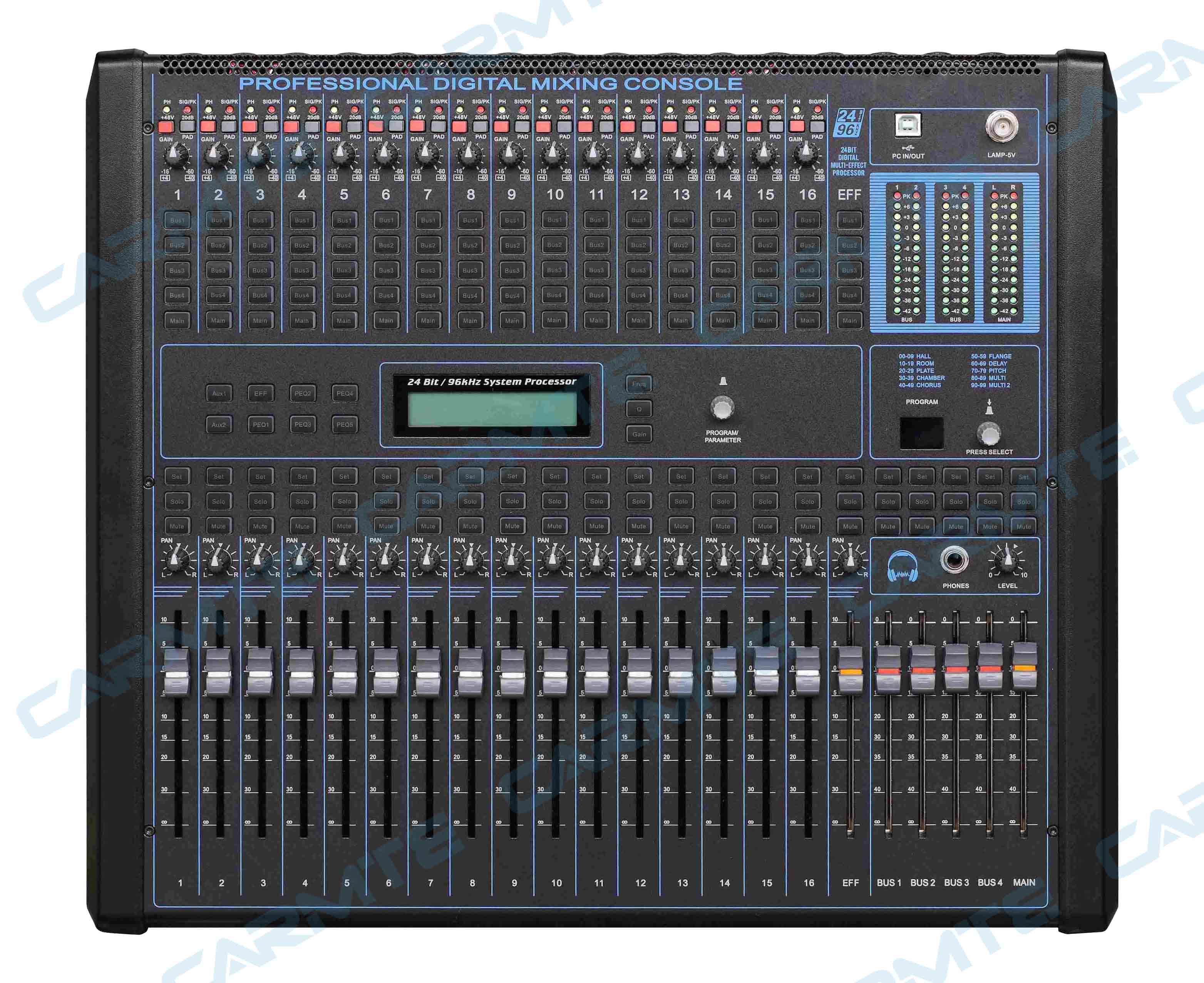
Task: Engage the 20dB PAD on channel 8
Action: pos(480,126)
